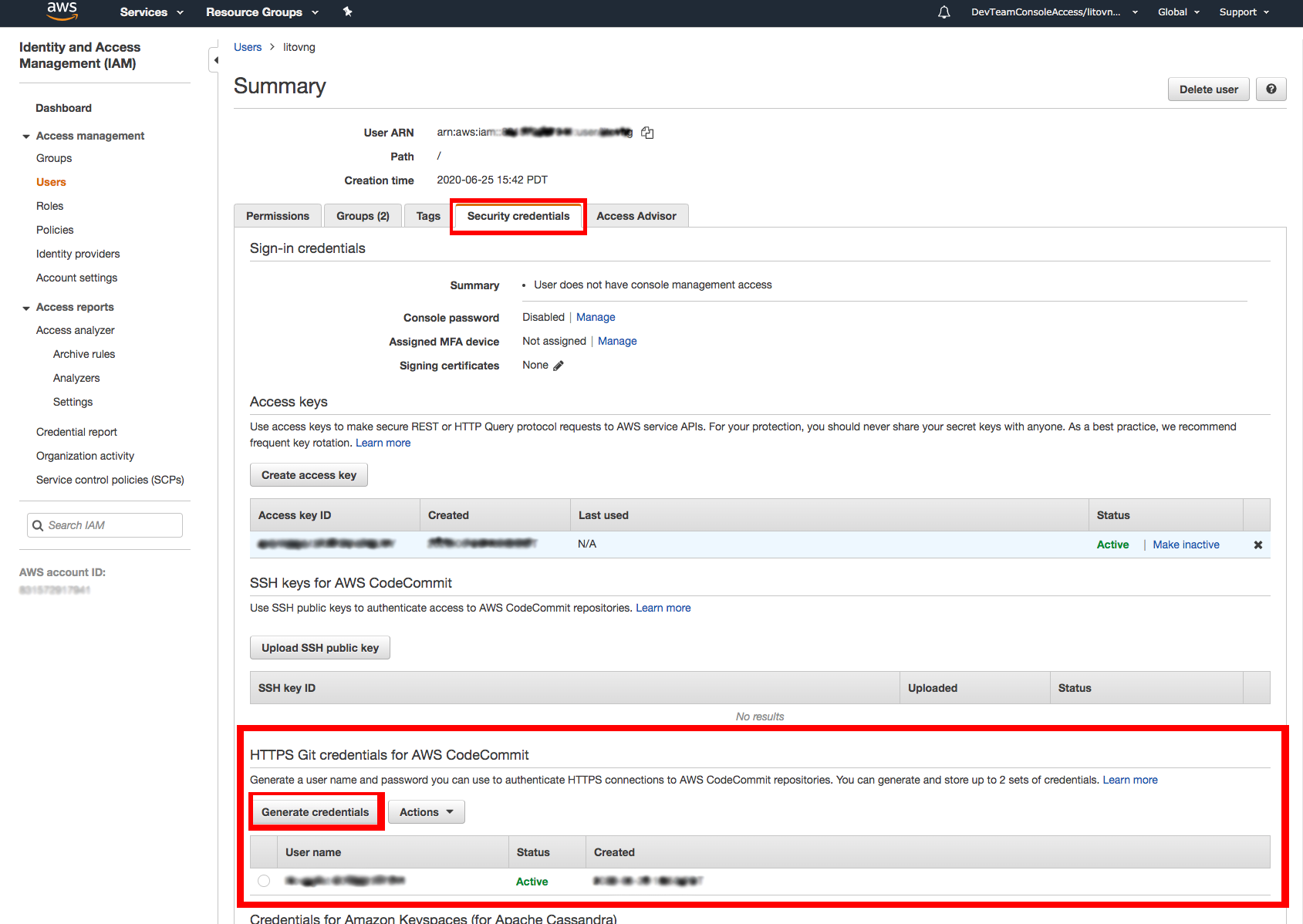1303x924 pixels.
Task: Open Learn more link for SSH keys
Action: click(663, 608)
